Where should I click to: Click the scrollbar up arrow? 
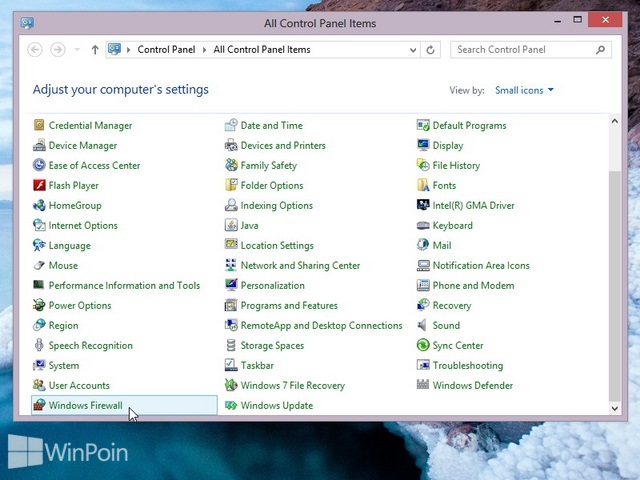[615, 121]
